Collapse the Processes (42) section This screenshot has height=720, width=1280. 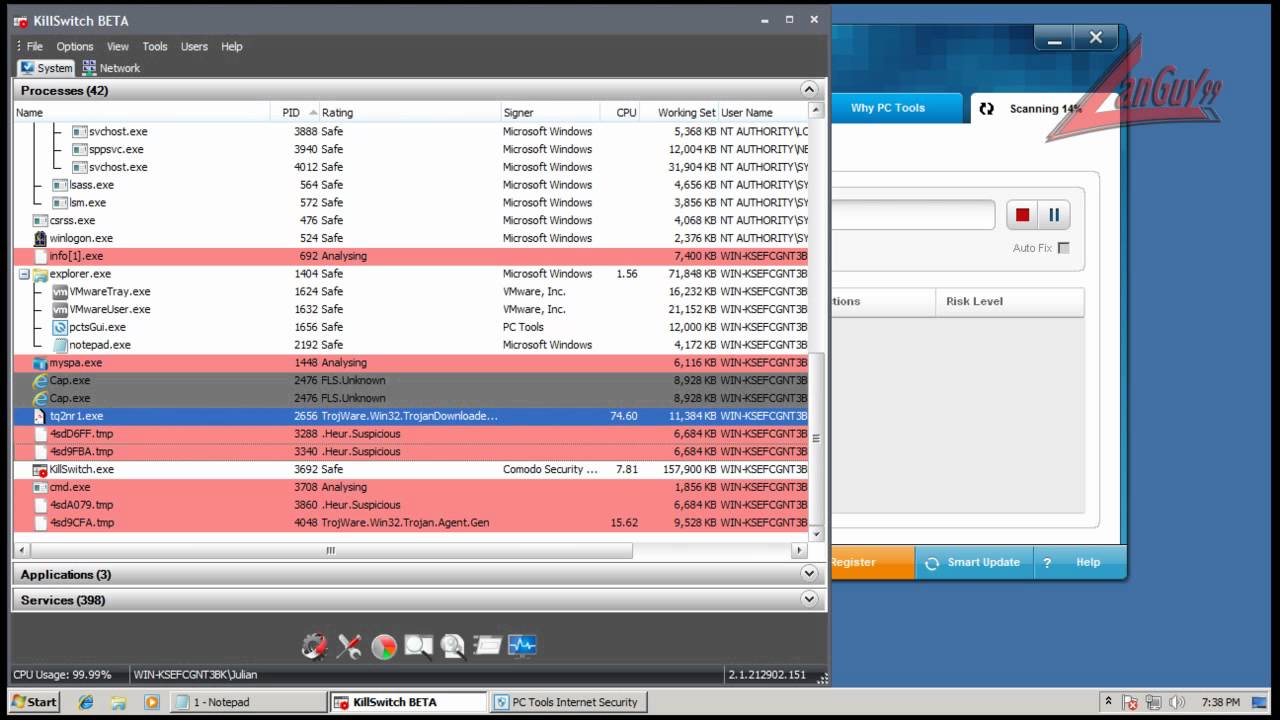(809, 90)
